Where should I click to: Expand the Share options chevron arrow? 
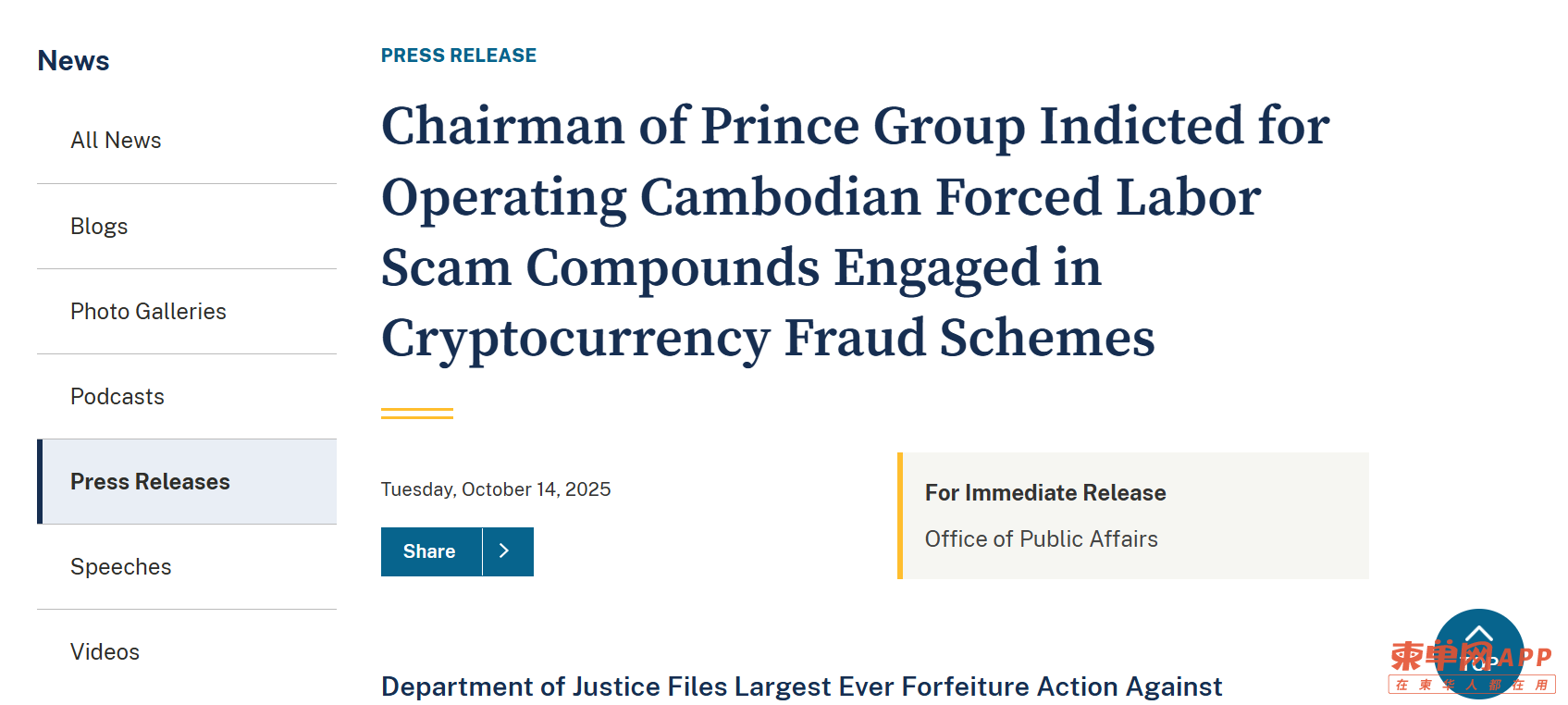click(506, 551)
